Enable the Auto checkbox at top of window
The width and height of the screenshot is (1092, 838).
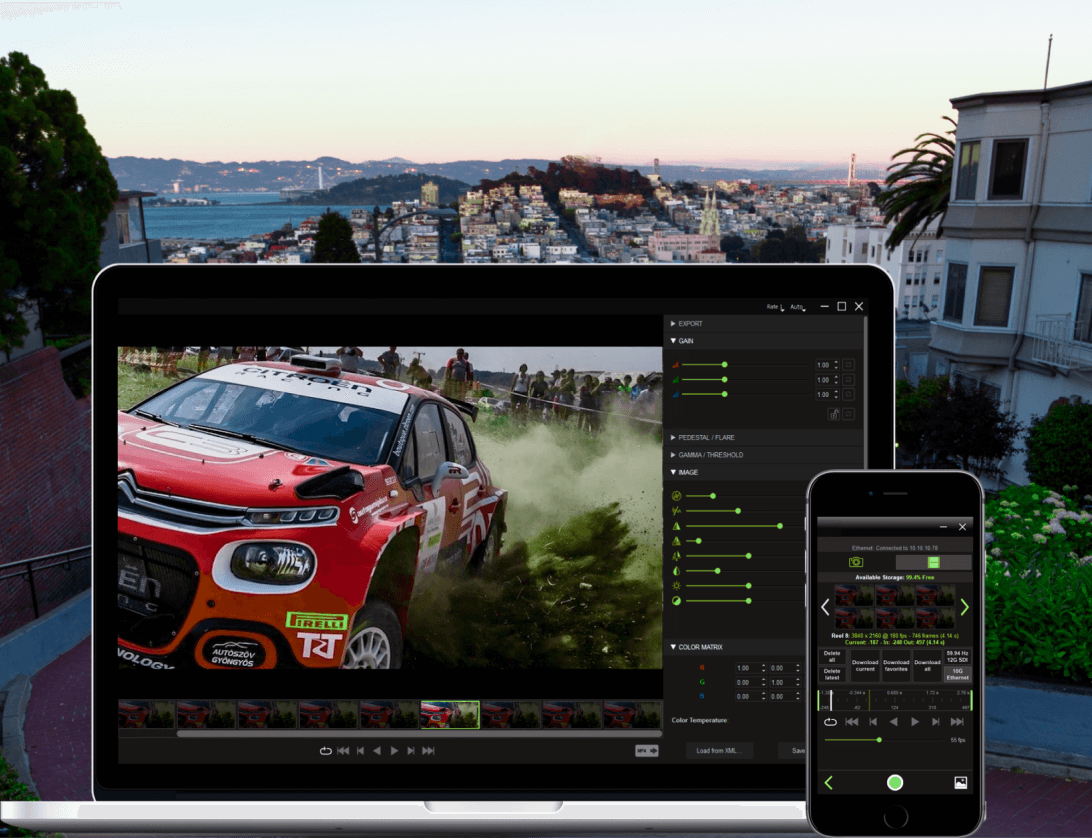(804, 308)
